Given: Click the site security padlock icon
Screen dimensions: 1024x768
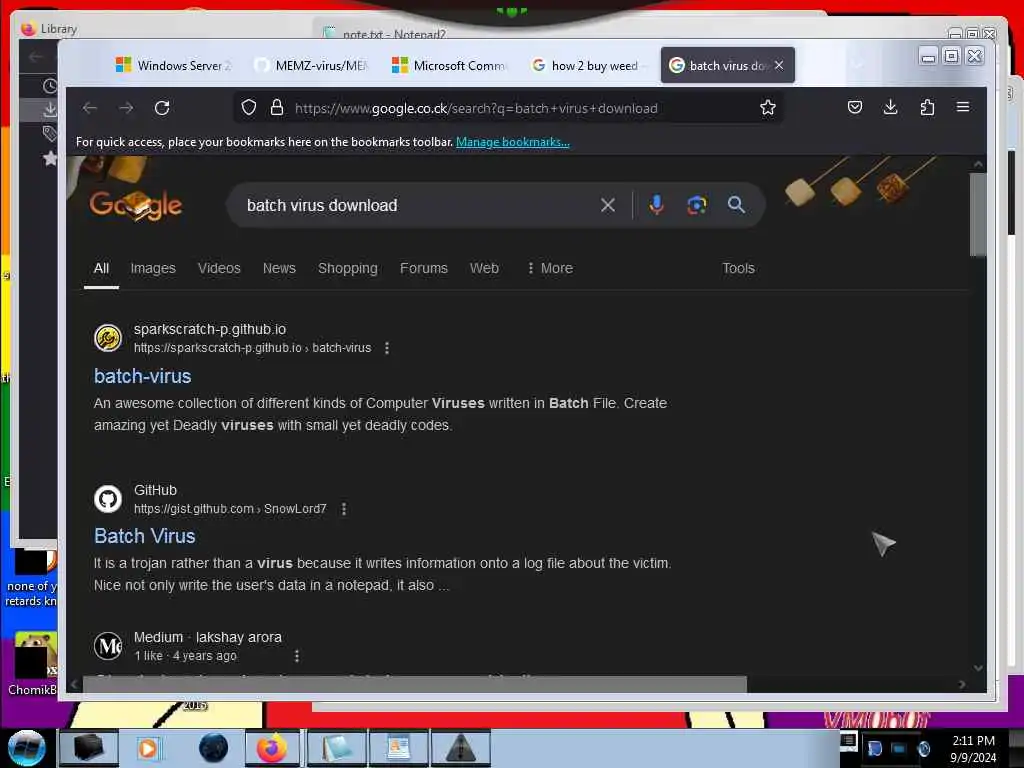Looking at the screenshot, I should [277, 108].
